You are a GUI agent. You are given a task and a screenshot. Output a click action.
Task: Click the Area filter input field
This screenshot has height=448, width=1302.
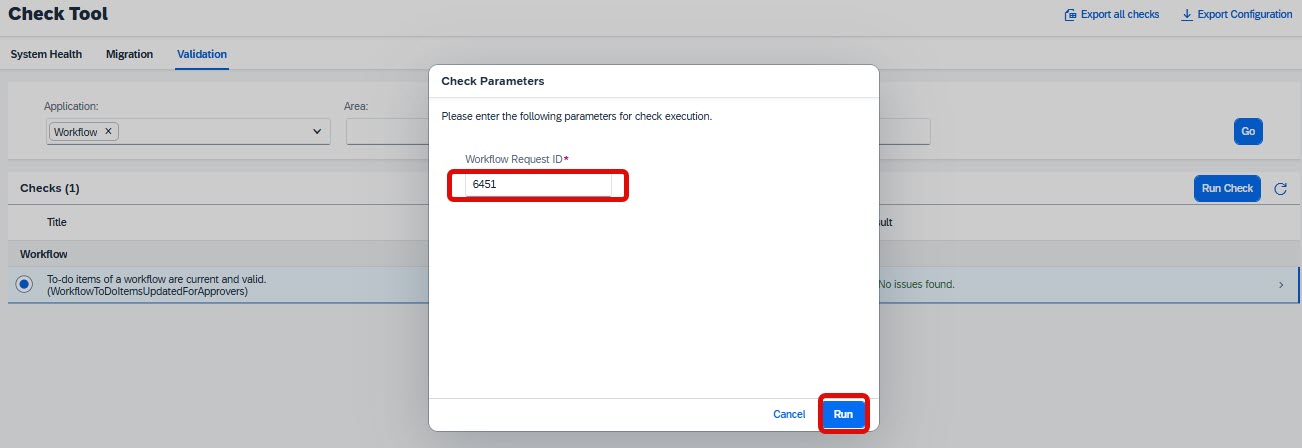(387, 131)
